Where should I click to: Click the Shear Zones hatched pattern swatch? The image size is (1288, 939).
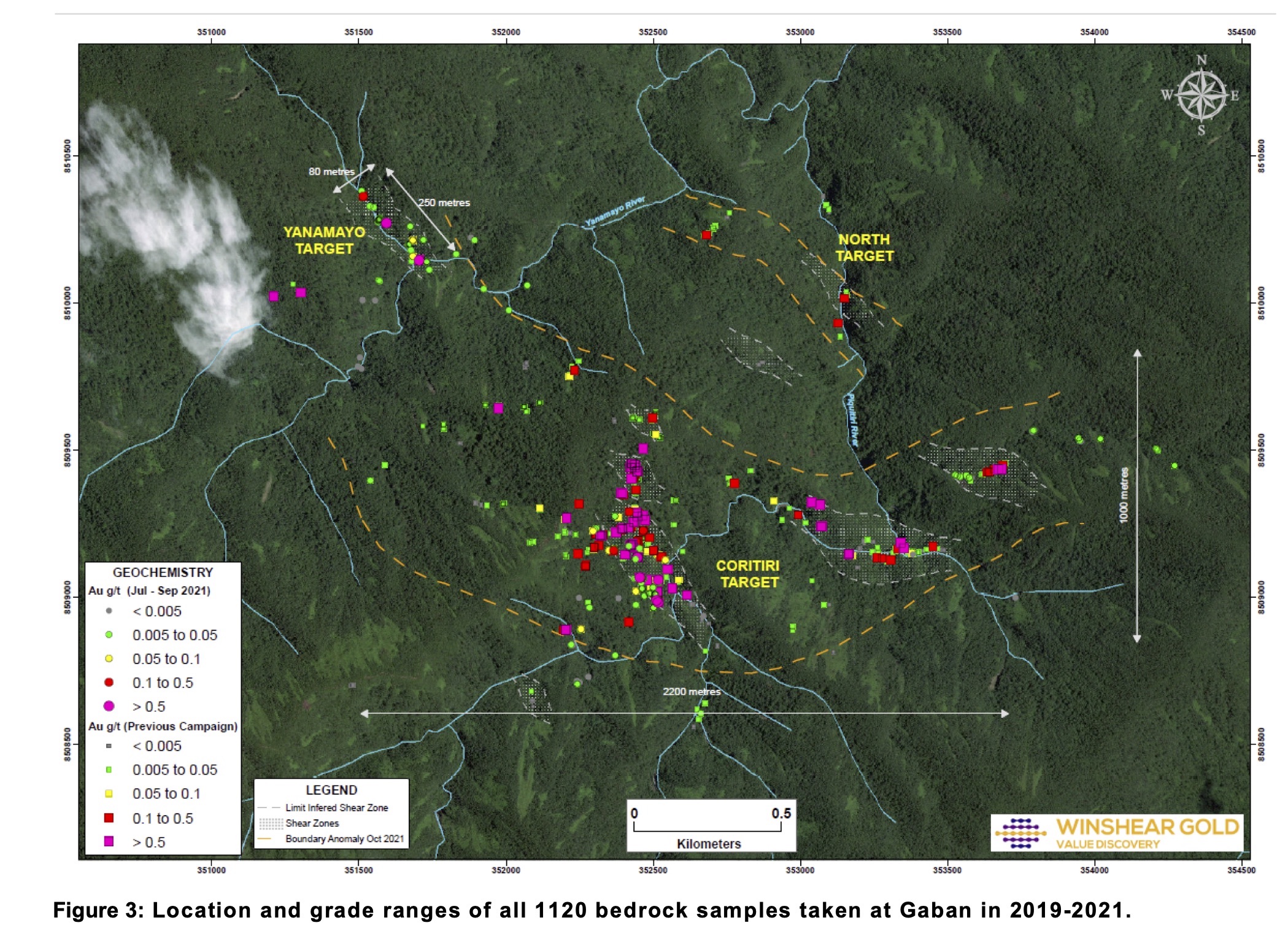(270, 823)
